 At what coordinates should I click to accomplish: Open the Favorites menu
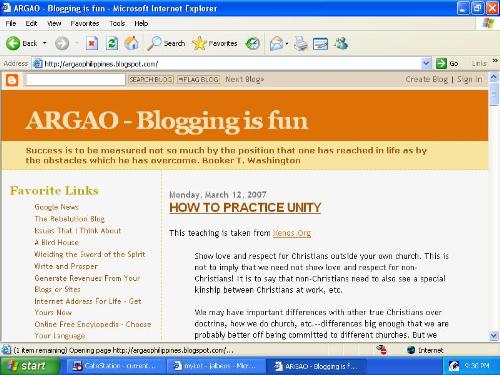[85, 23]
